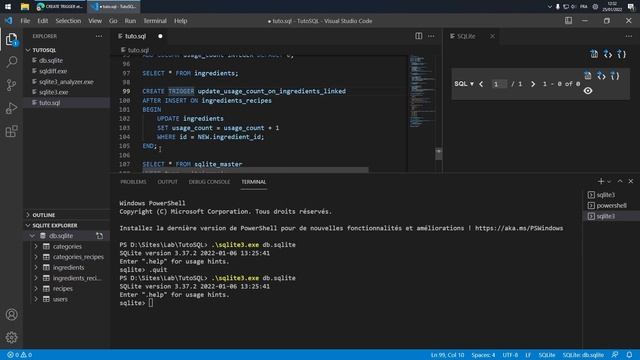Open the File menu
The width and height of the screenshot is (640, 360).
tap(25, 21)
